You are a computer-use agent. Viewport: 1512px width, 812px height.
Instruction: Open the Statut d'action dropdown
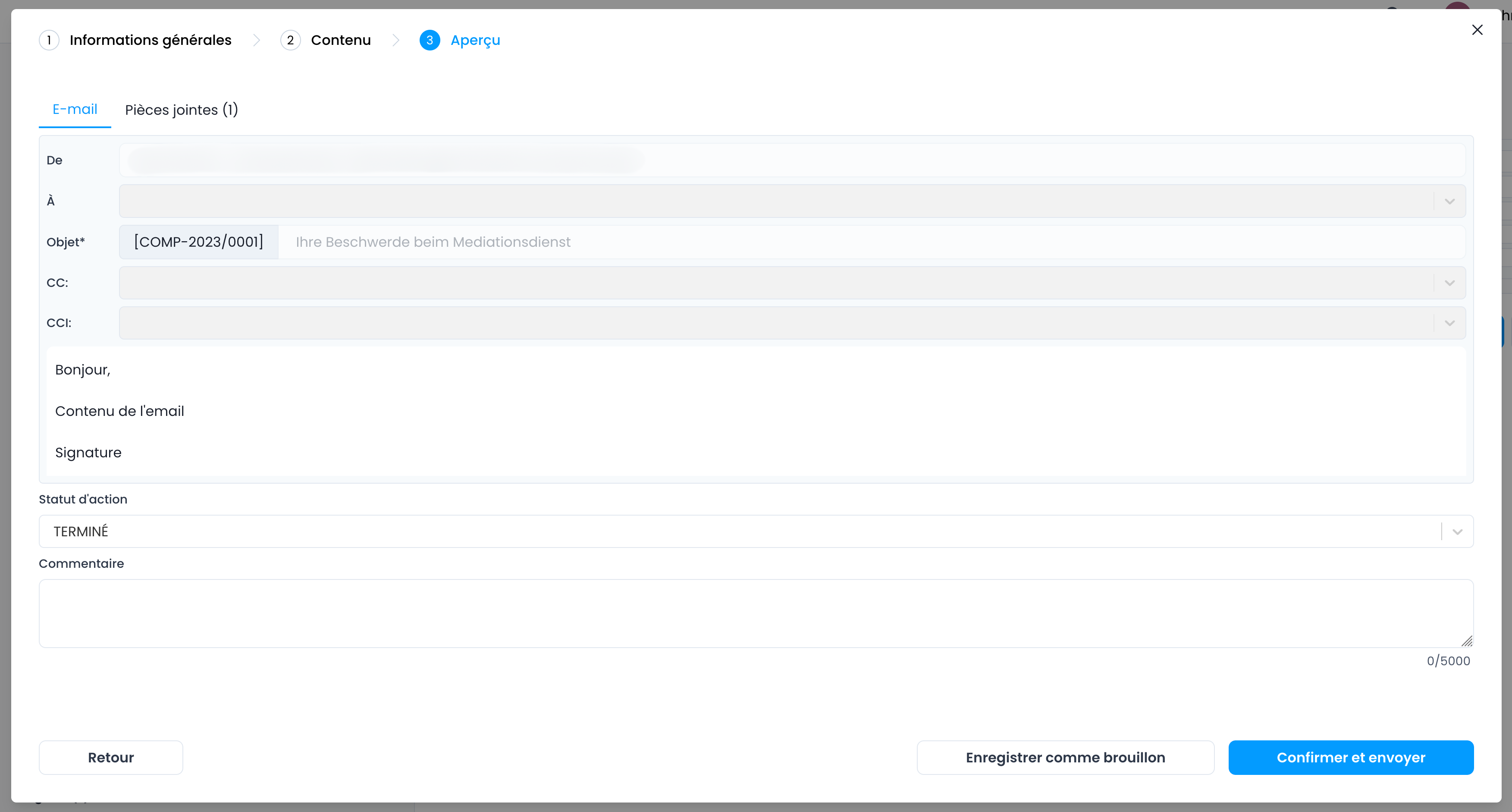(1457, 532)
